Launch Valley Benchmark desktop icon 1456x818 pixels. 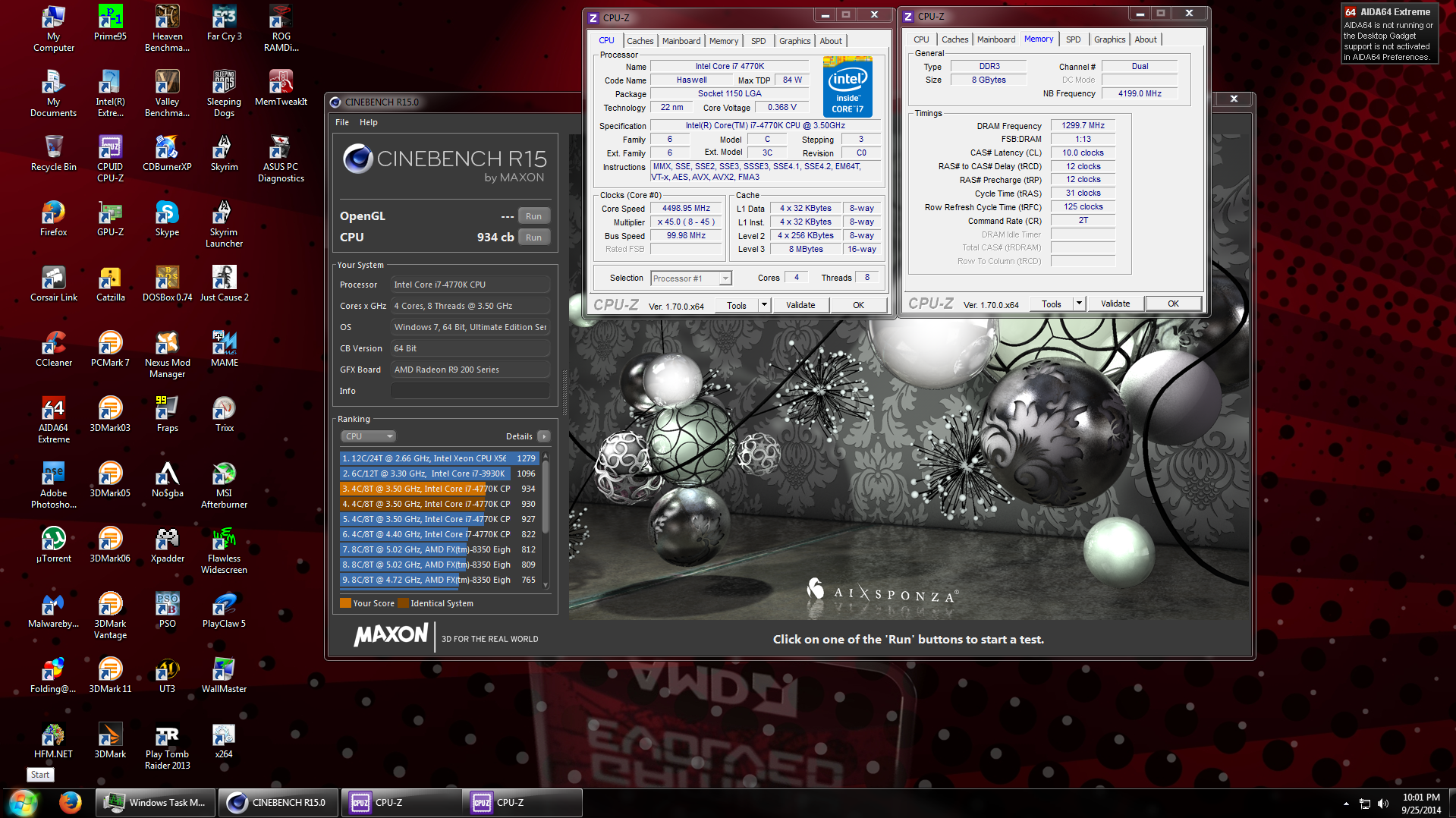[x=167, y=93]
